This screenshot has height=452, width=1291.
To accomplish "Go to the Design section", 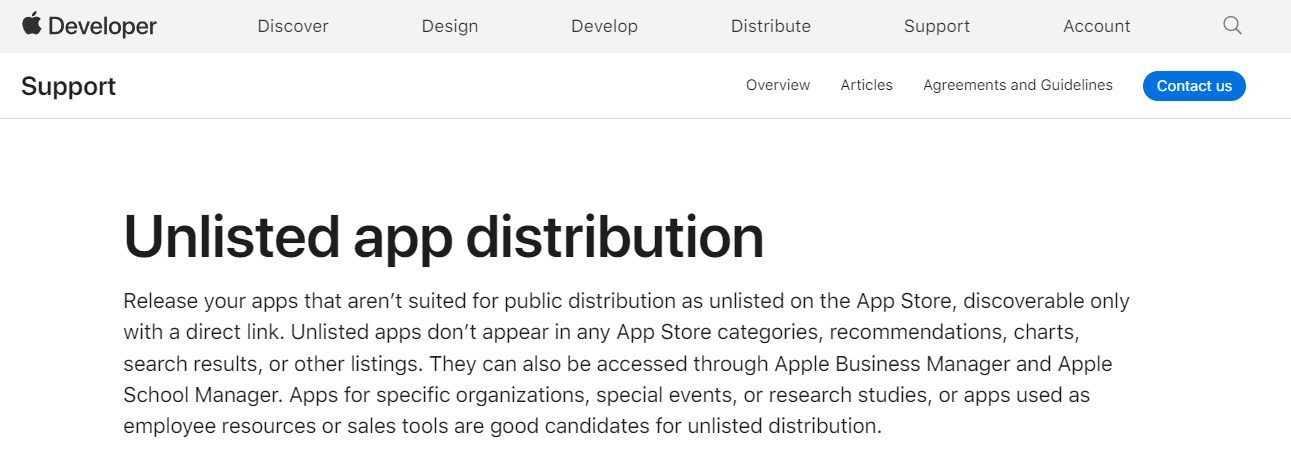I will [x=450, y=27].
